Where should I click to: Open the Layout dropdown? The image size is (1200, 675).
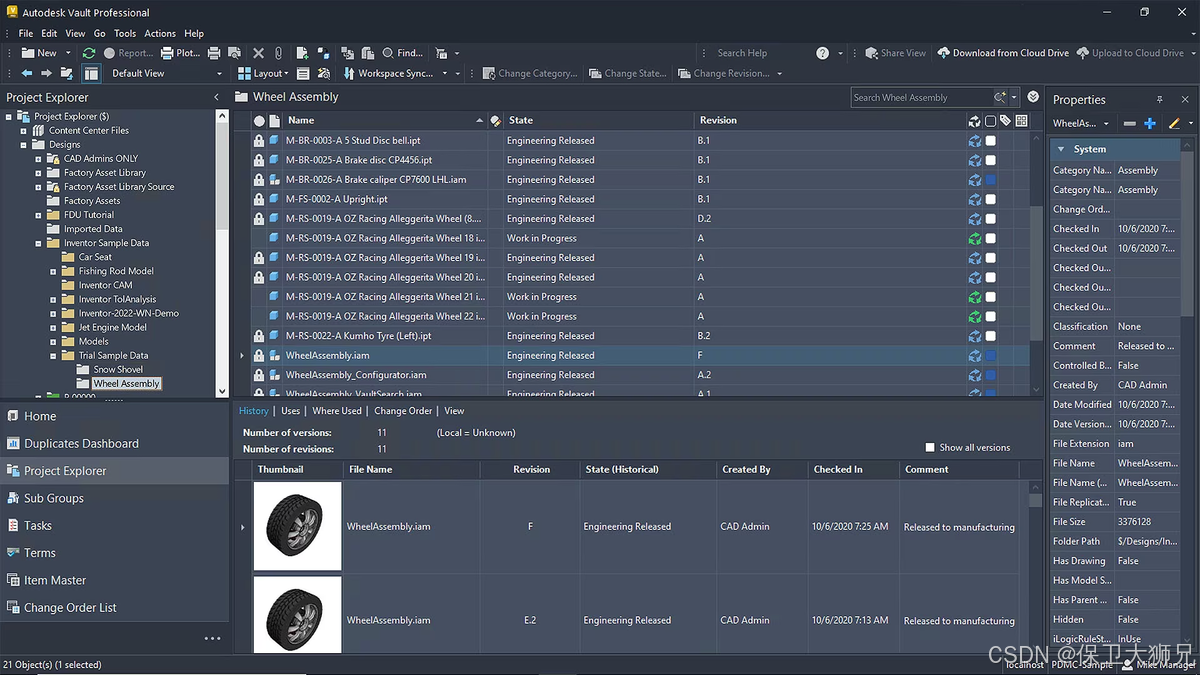pos(264,73)
